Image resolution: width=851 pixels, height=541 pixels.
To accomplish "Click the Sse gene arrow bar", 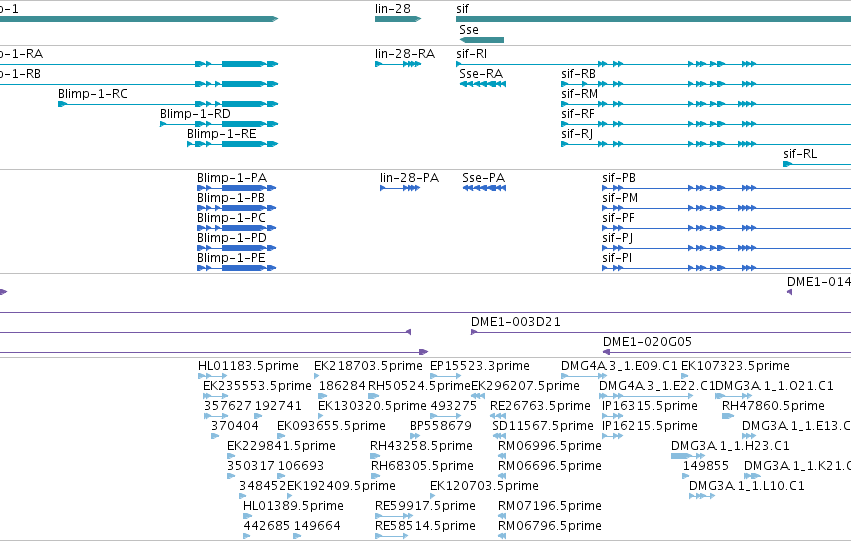I will (481, 40).
